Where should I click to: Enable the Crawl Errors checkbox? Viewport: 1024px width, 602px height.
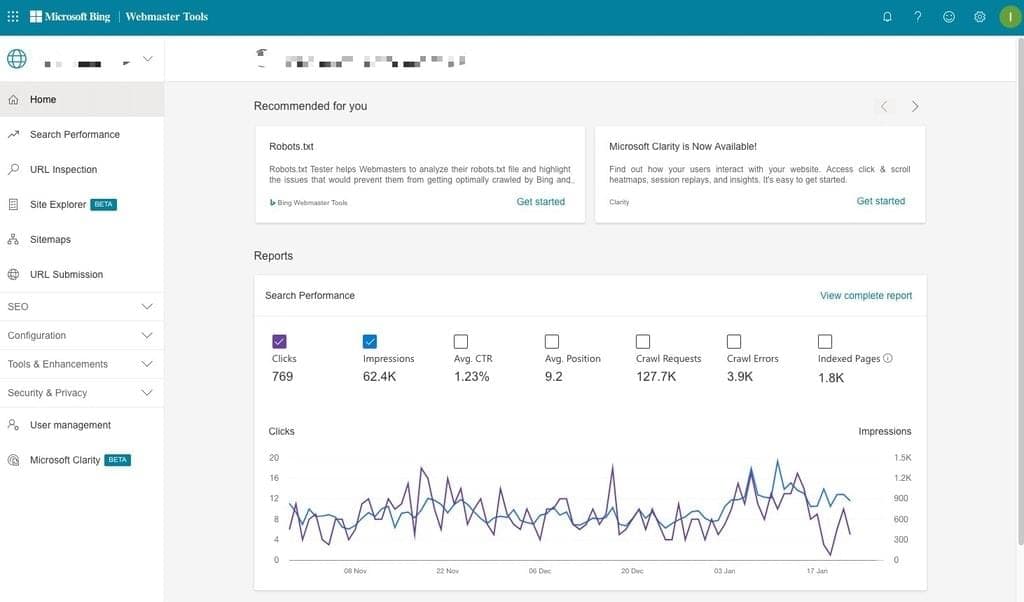click(x=734, y=341)
